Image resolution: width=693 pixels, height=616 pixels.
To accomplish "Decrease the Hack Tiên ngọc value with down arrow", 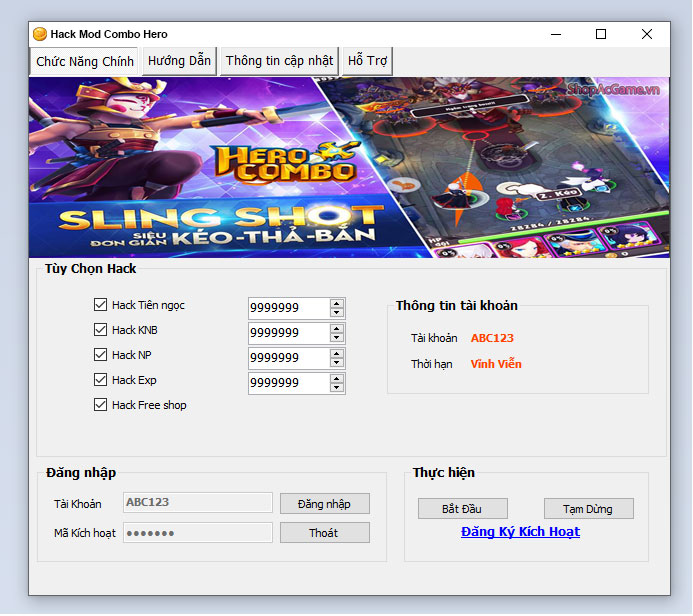I will point(337,312).
